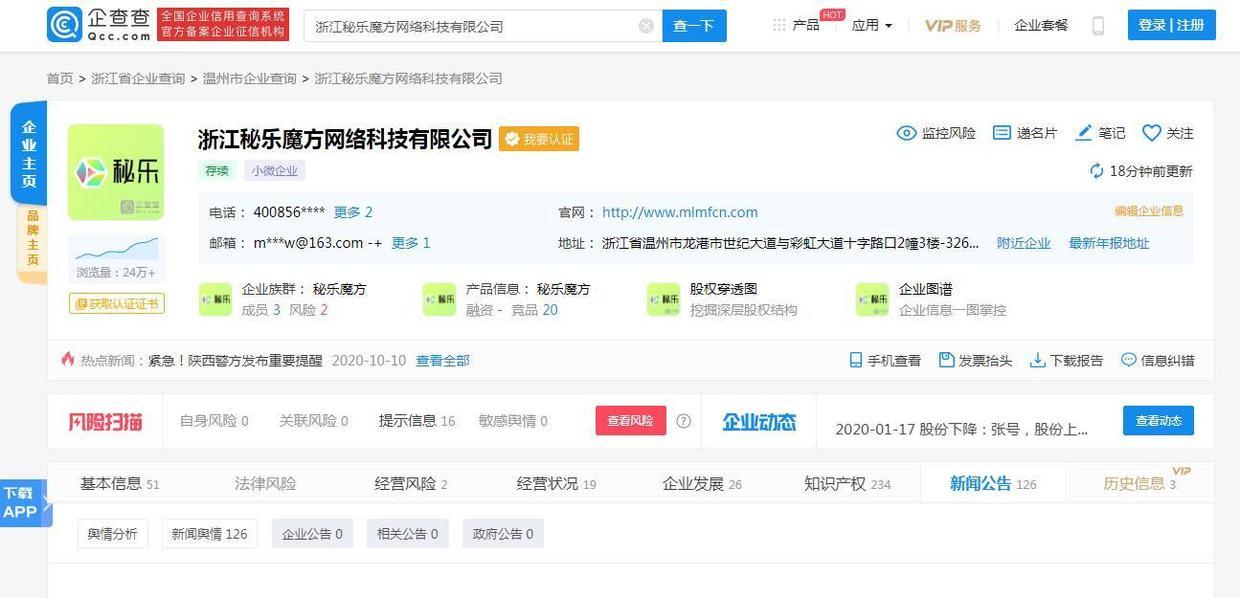Switch to the 基本信息 tab
Image resolution: width=1240 pixels, height=598 pixels.
click(x=120, y=484)
